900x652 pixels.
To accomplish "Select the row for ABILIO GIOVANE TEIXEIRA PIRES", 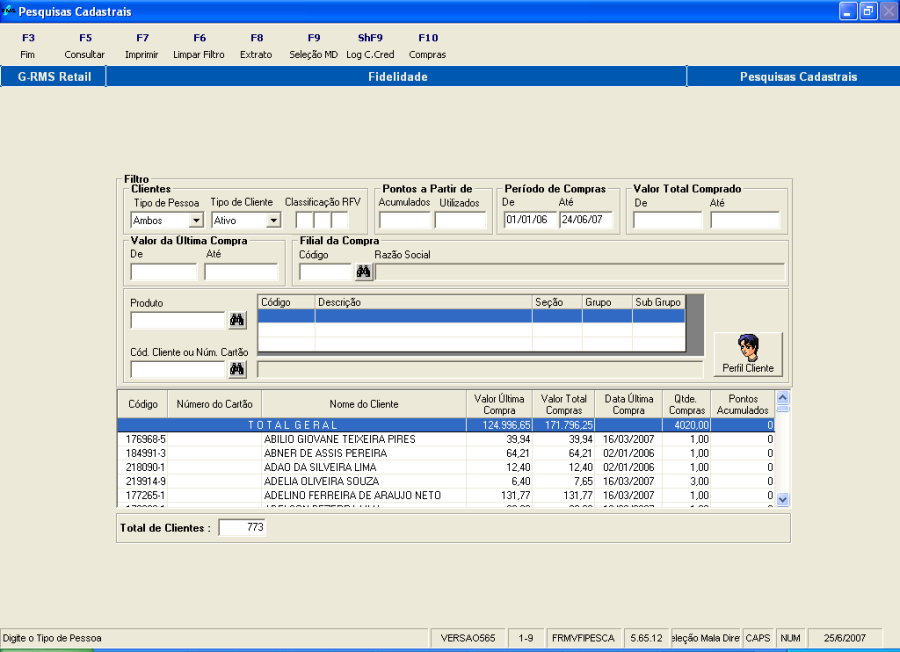I will pos(338,439).
